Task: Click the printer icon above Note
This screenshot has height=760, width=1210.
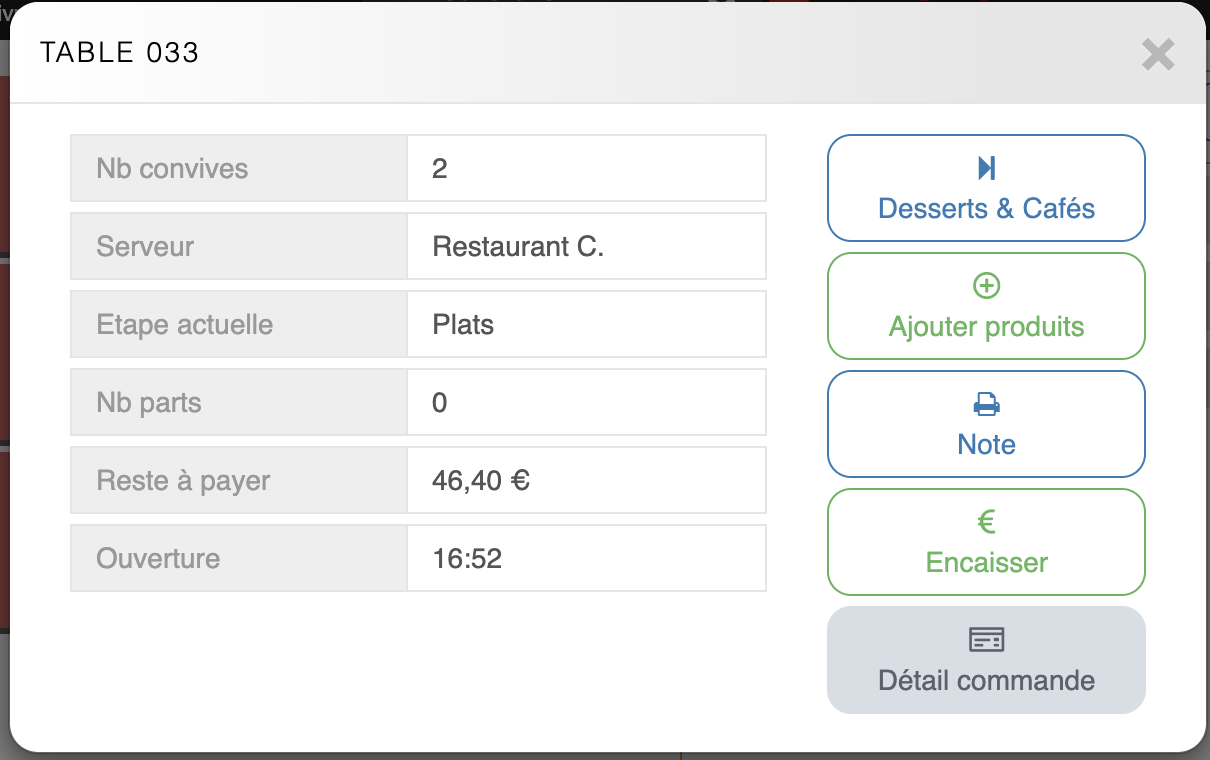Action: [x=986, y=404]
